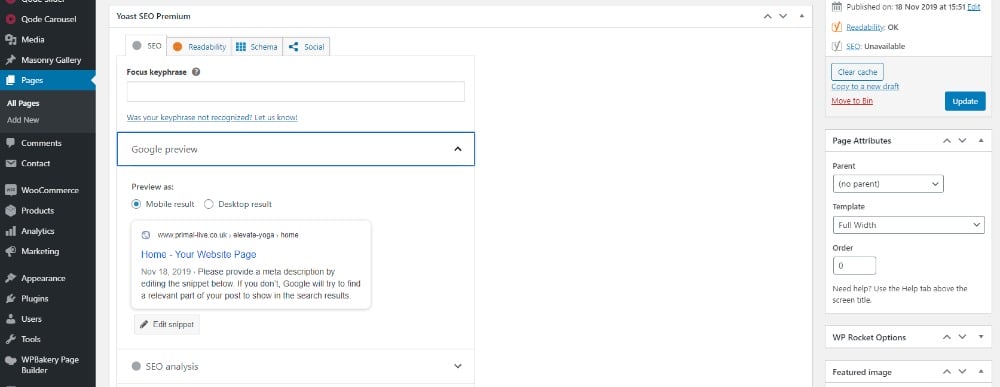The height and width of the screenshot is (387, 1000).
Task: Open All Pages submenu link
Action: point(23,103)
